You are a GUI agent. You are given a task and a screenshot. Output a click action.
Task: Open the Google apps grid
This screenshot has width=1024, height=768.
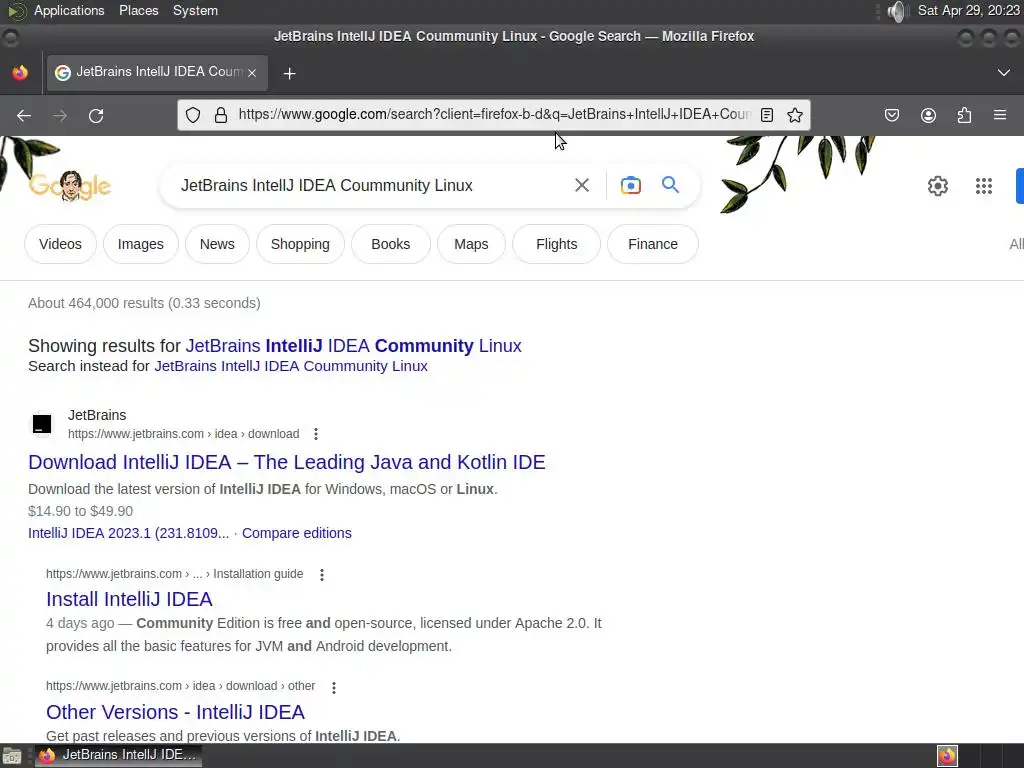pyautogui.click(x=984, y=186)
